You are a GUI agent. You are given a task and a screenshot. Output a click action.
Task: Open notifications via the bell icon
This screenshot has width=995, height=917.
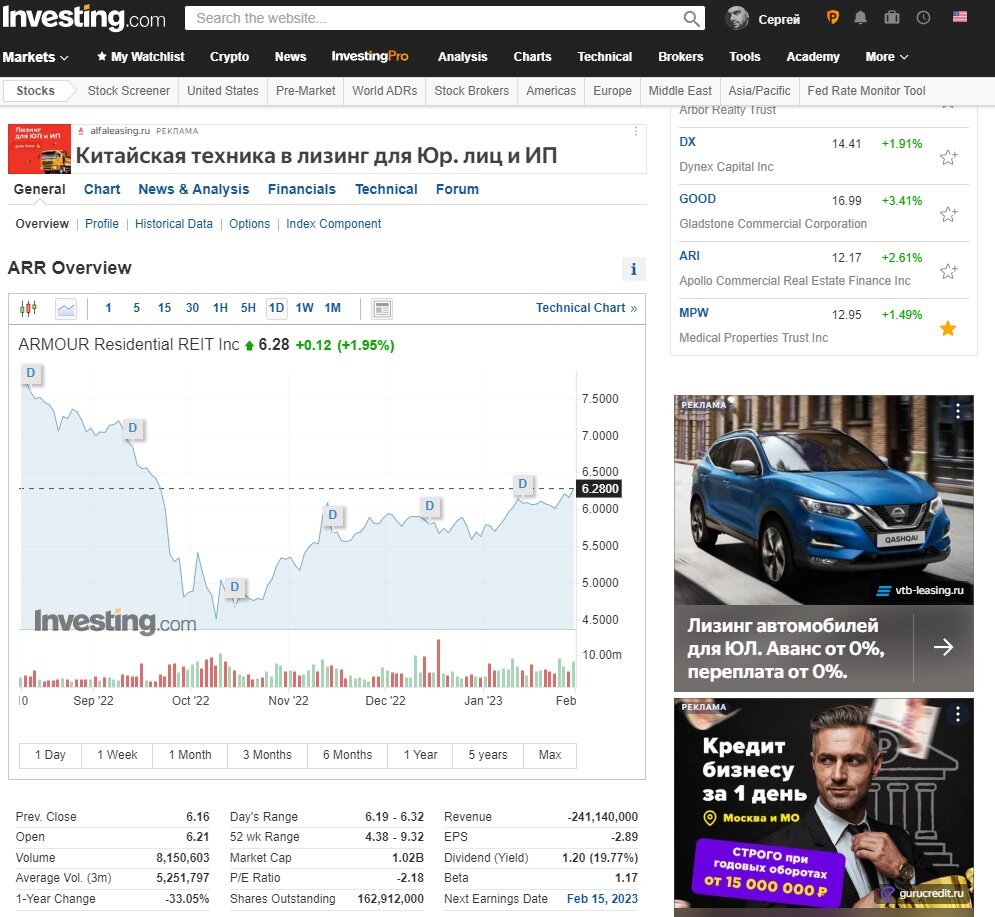(861, 16)
